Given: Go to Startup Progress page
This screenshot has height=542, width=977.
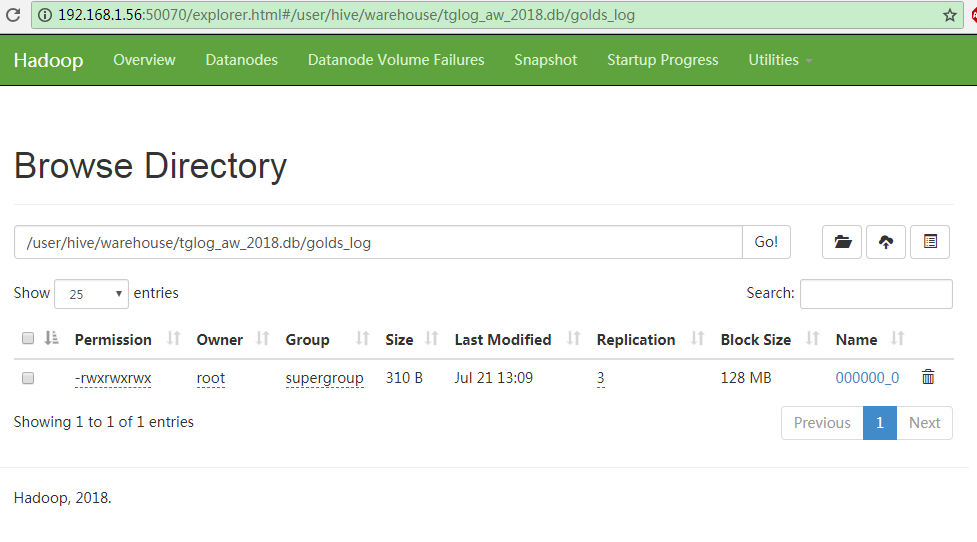Looking at the screenshot, I should point(662,60).
